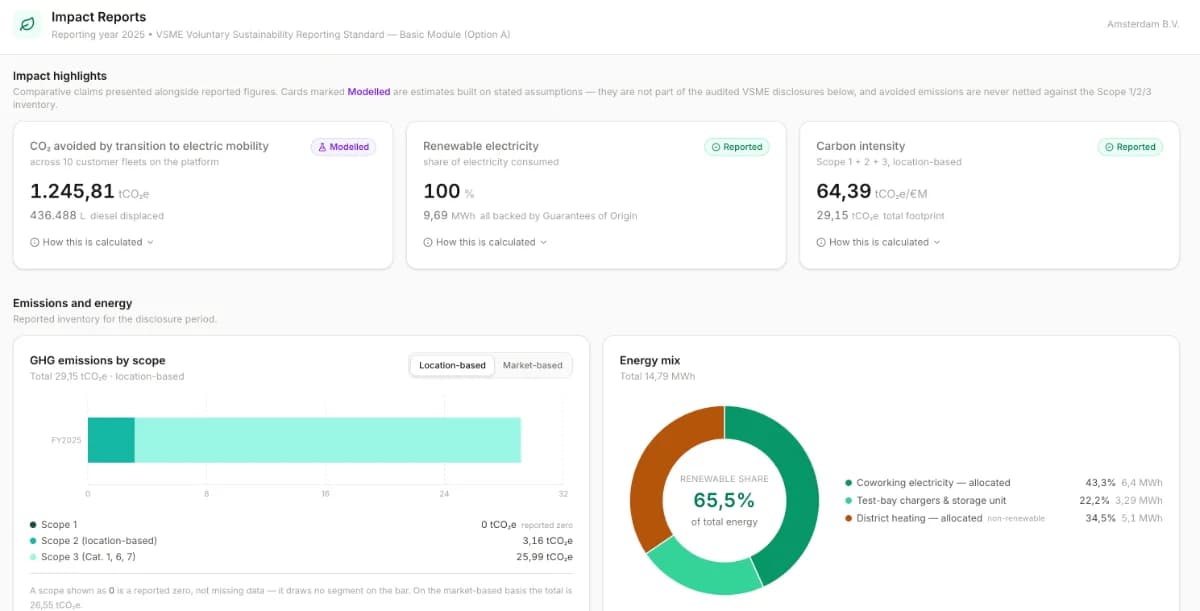Viewport: 1200px width, 611px height.
Task: Click the 100 % renewable electricity value
Action: tap(448, 191)
